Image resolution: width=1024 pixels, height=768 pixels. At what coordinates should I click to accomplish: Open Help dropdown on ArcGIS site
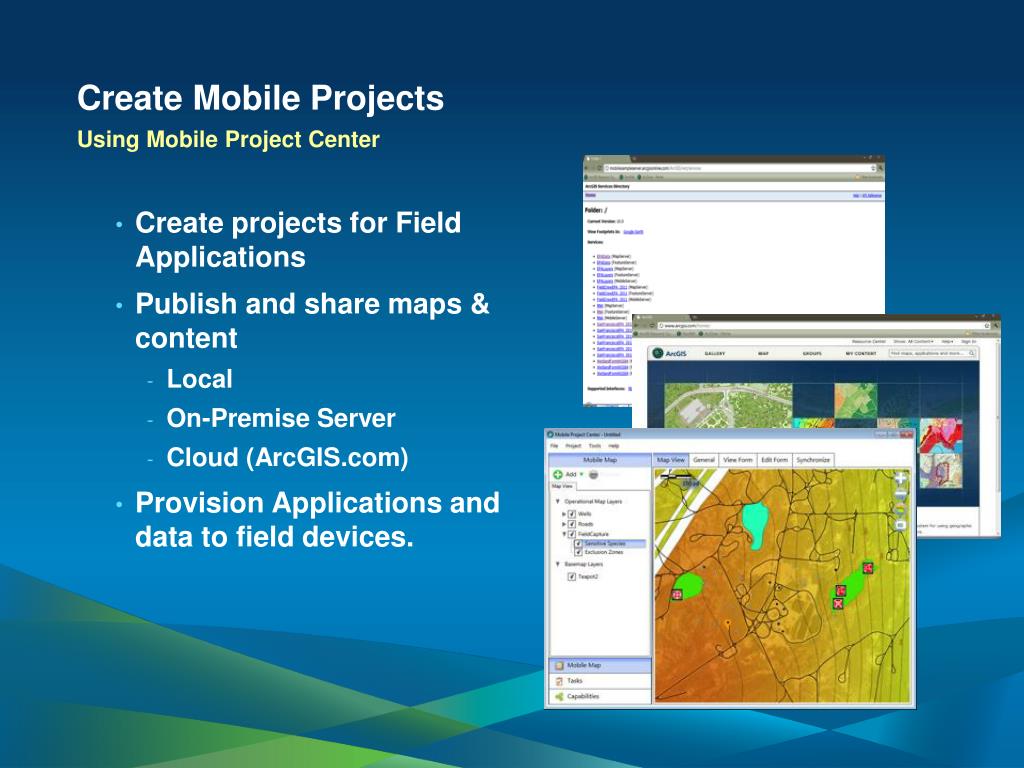[x=948, y=342]
